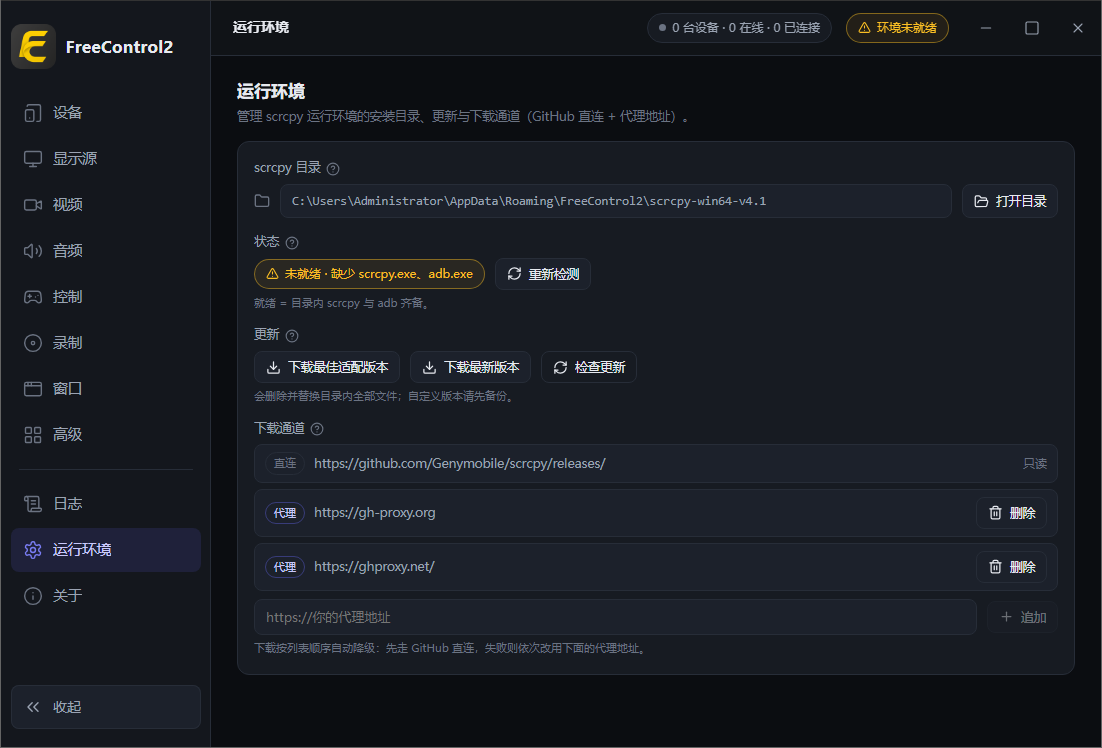Click the 代理 tag on ghproxy.net row
Viewport: 1102px width, 748px height.
click(x=285, y=567)
